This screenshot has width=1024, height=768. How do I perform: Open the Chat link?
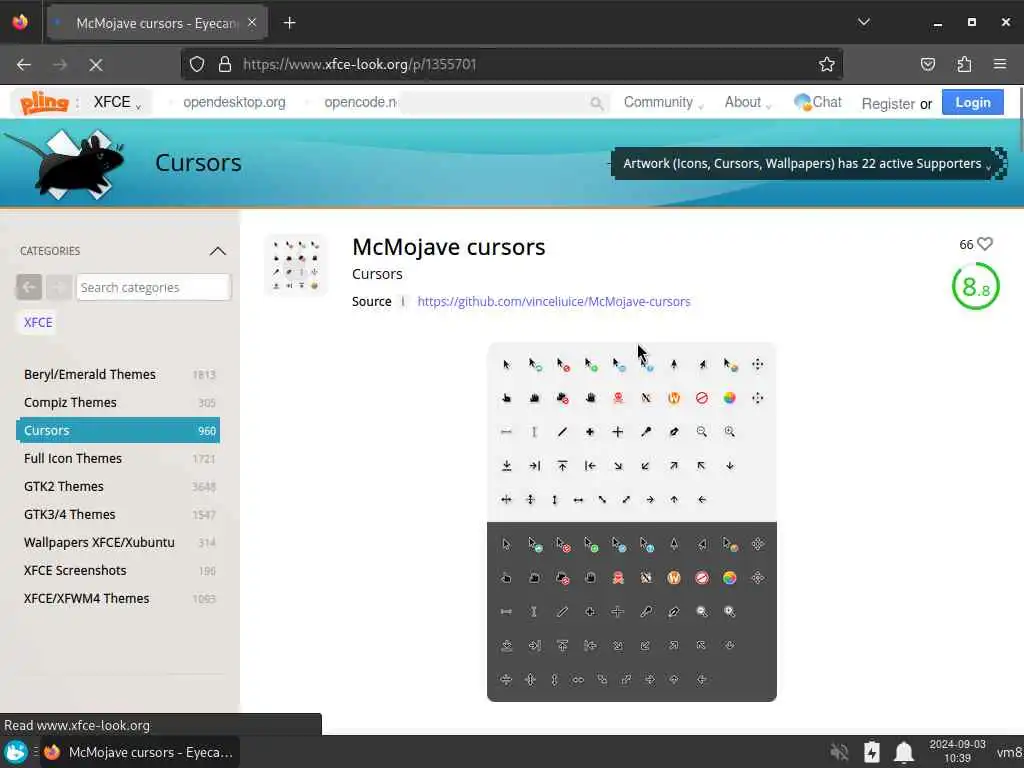(818, 103)
